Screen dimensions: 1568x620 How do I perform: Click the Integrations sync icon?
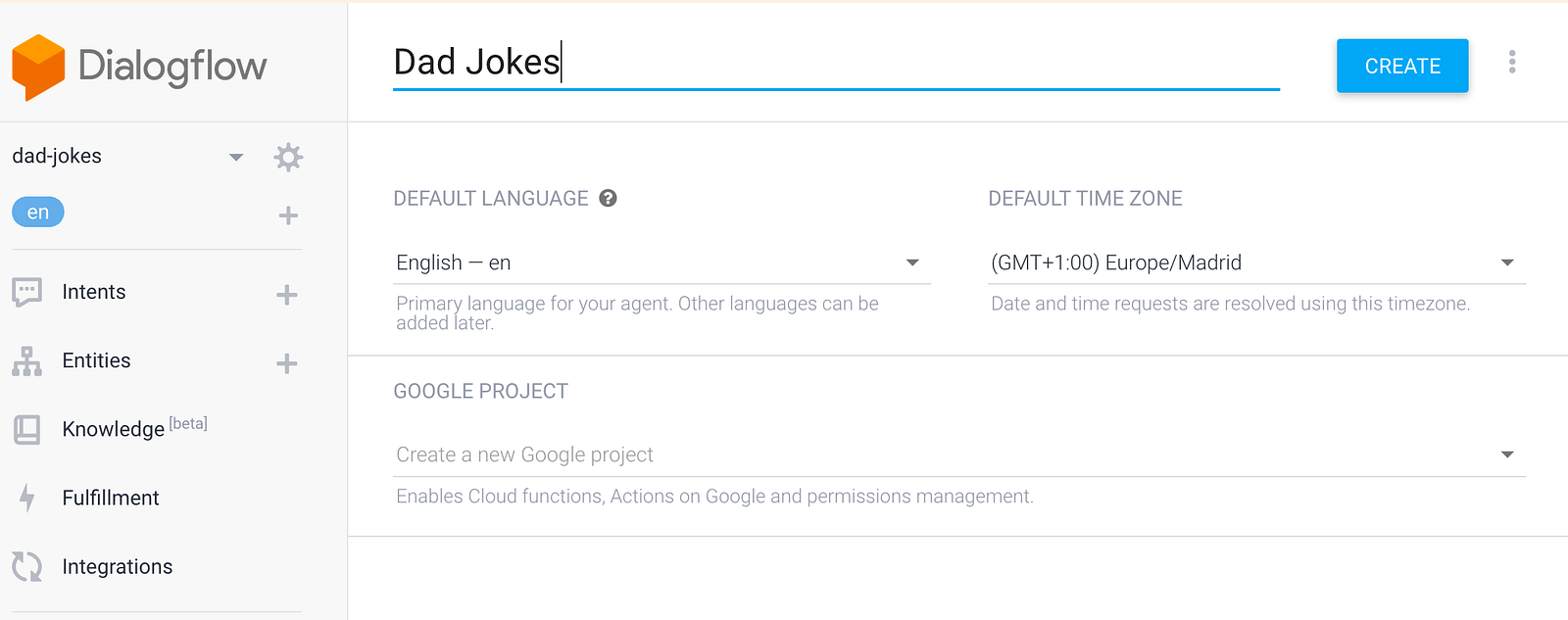(x=27, y=566)
